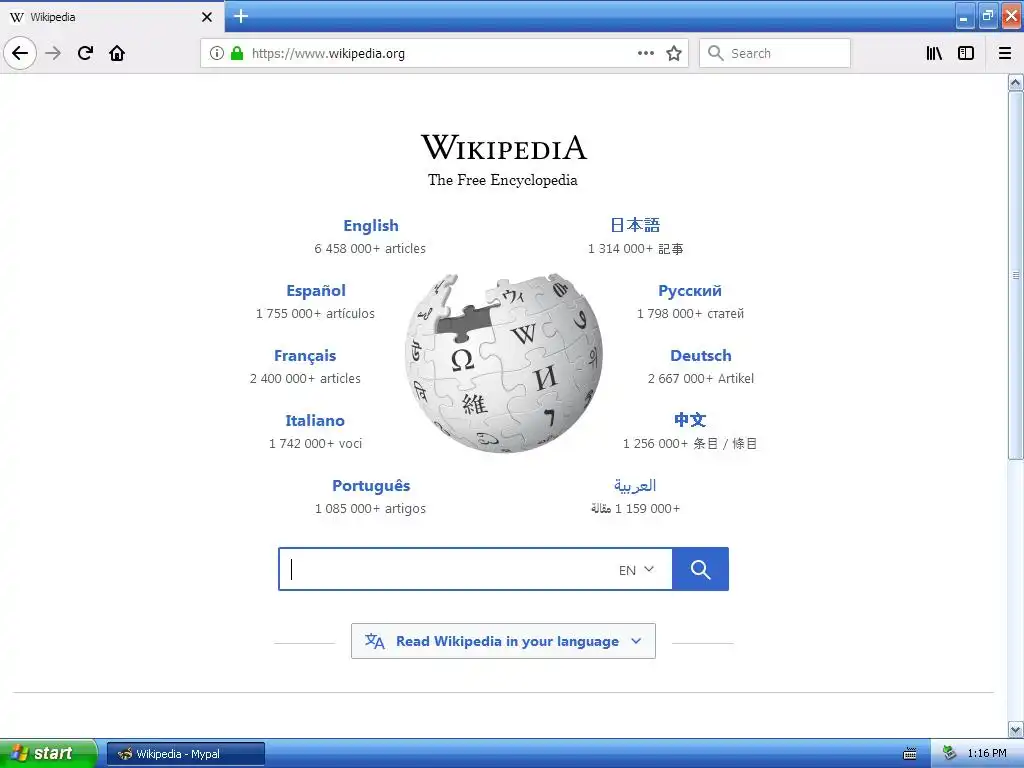Screen dimensions: 1024x768
Task: Open the Chinese 中文 Wikipedia link
Action: [690, 420]
